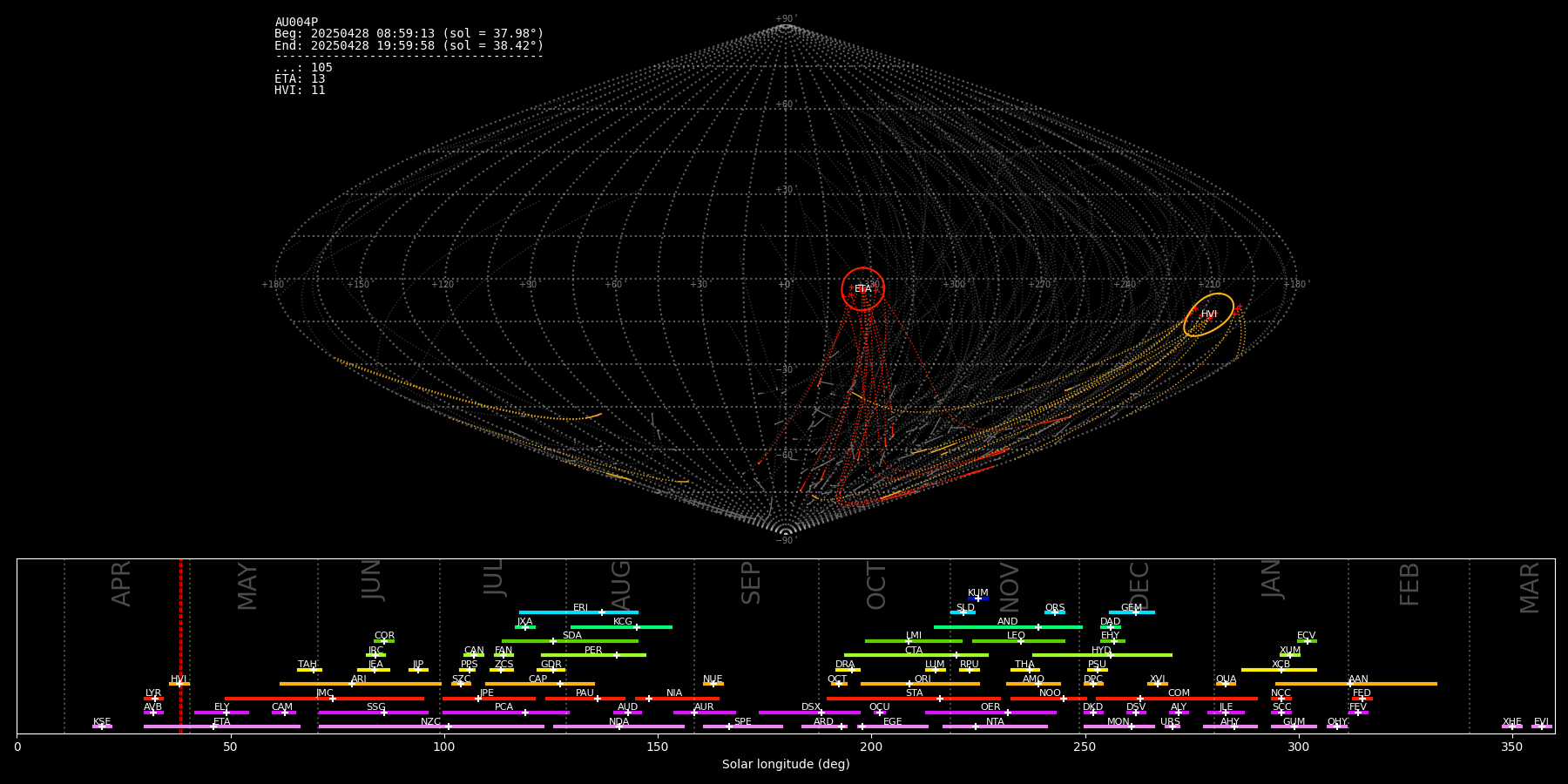Select the 'Beg: 20250428 08:59:13' line
Image resolution: width=1568 pixels, height=784 pixels.
(409, 34)
